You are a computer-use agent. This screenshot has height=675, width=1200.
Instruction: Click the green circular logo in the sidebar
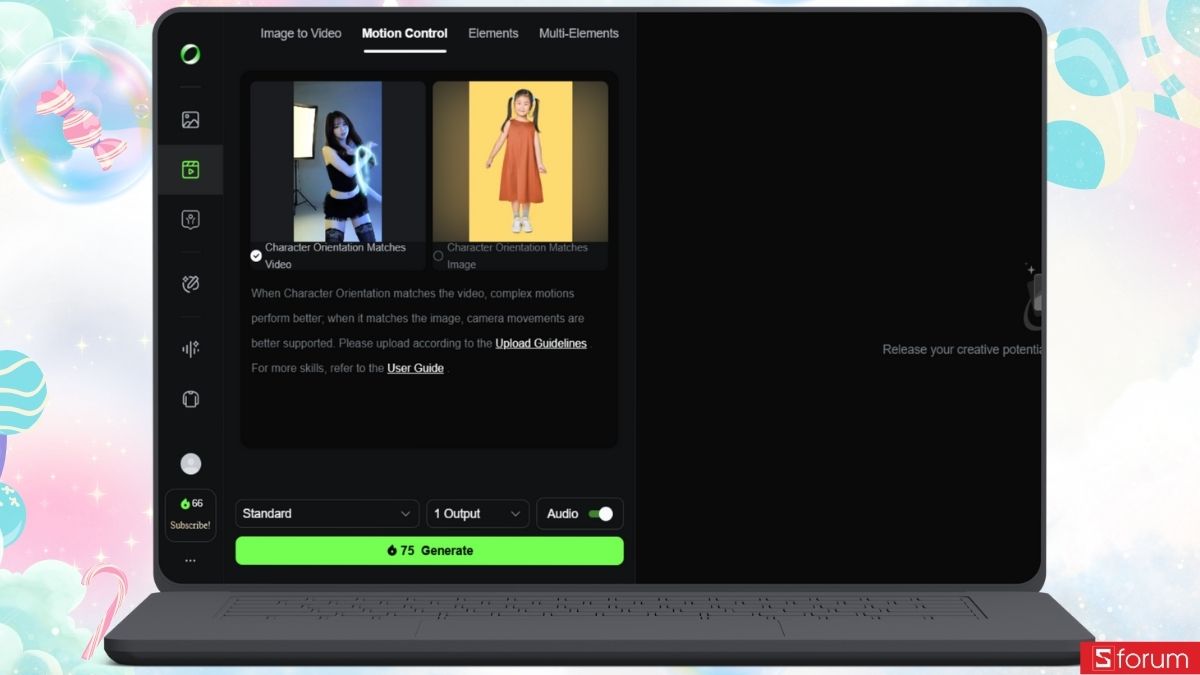coord(190,54)
